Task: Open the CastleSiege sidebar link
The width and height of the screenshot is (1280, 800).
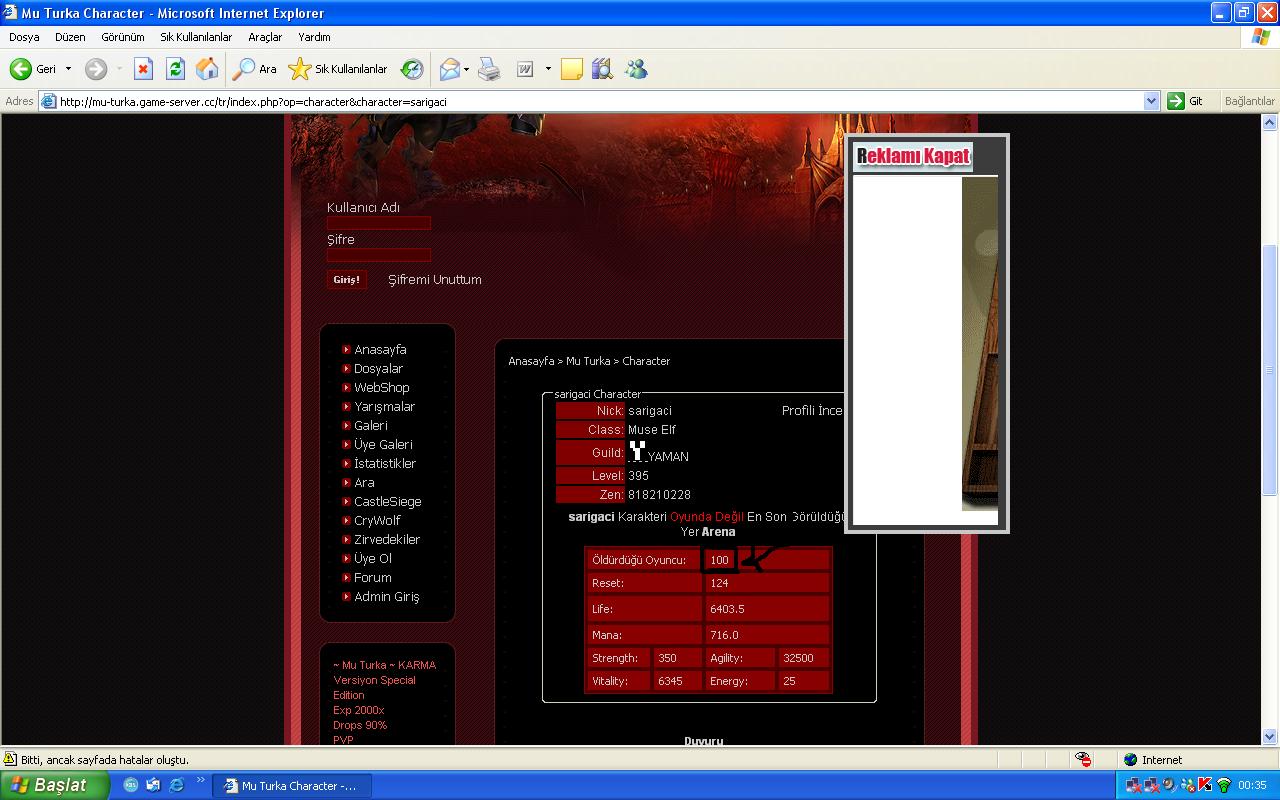Action: 388,502
